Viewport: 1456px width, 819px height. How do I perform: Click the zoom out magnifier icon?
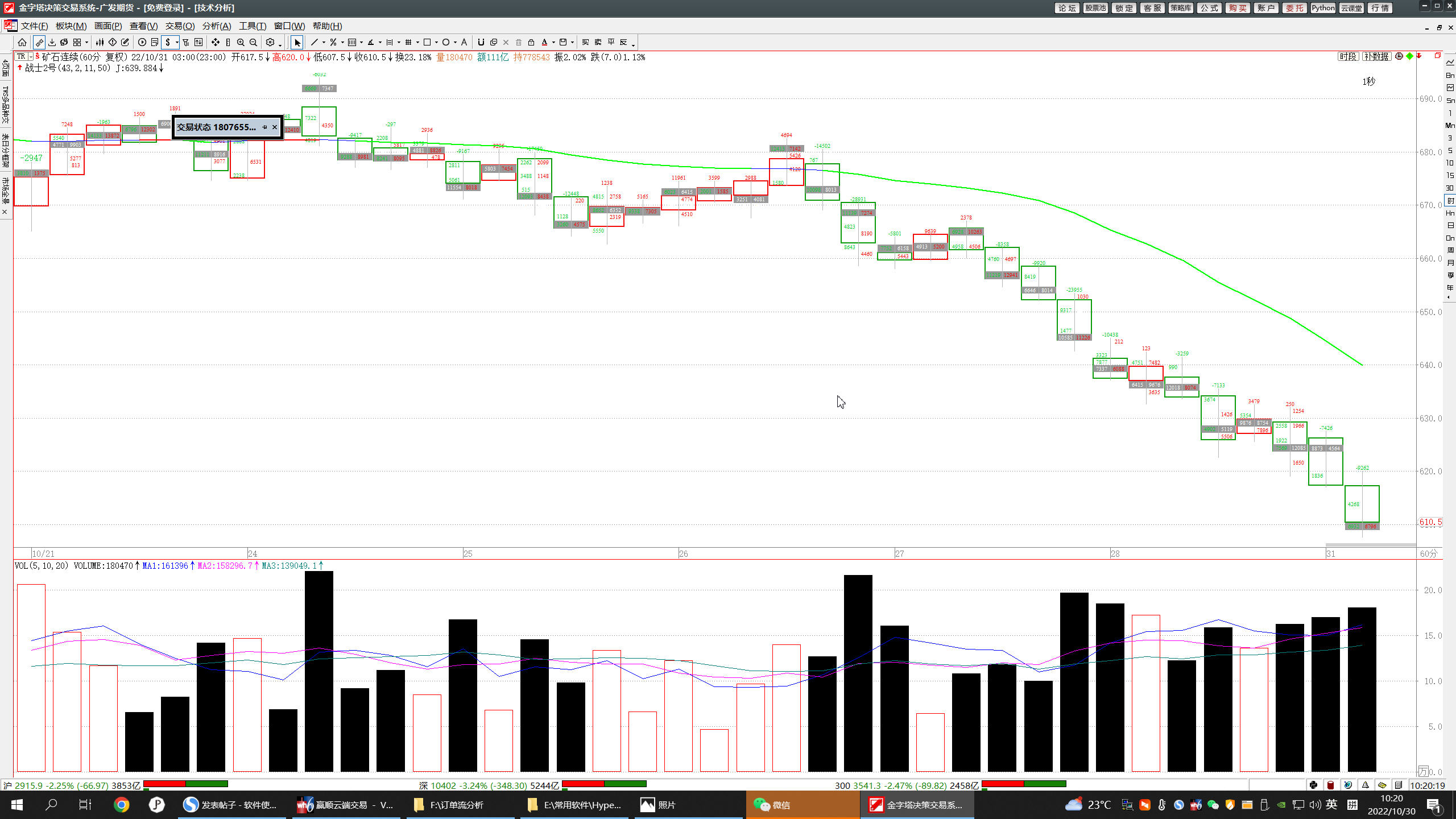coord(253,42)
